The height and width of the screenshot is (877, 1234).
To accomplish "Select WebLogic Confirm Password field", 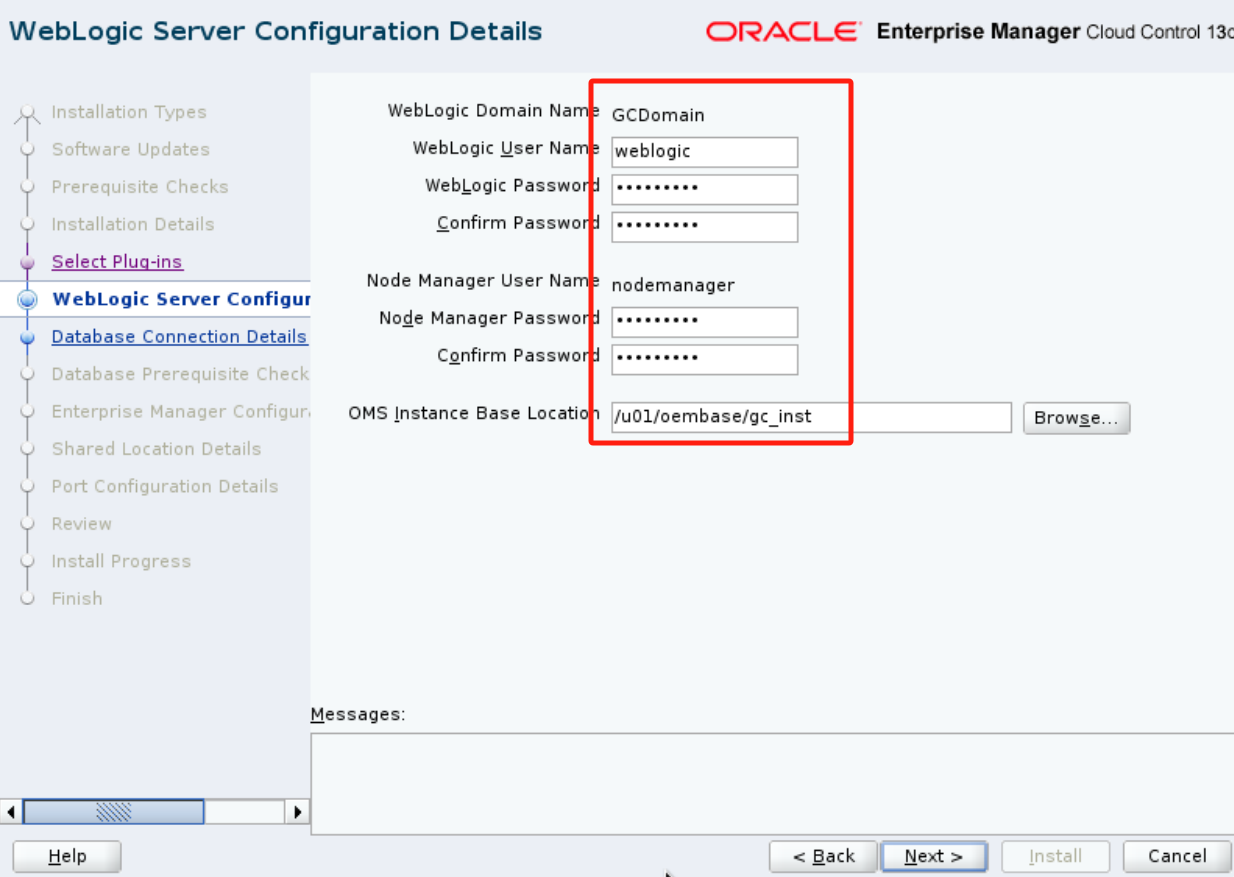I will tap(705, 226).
